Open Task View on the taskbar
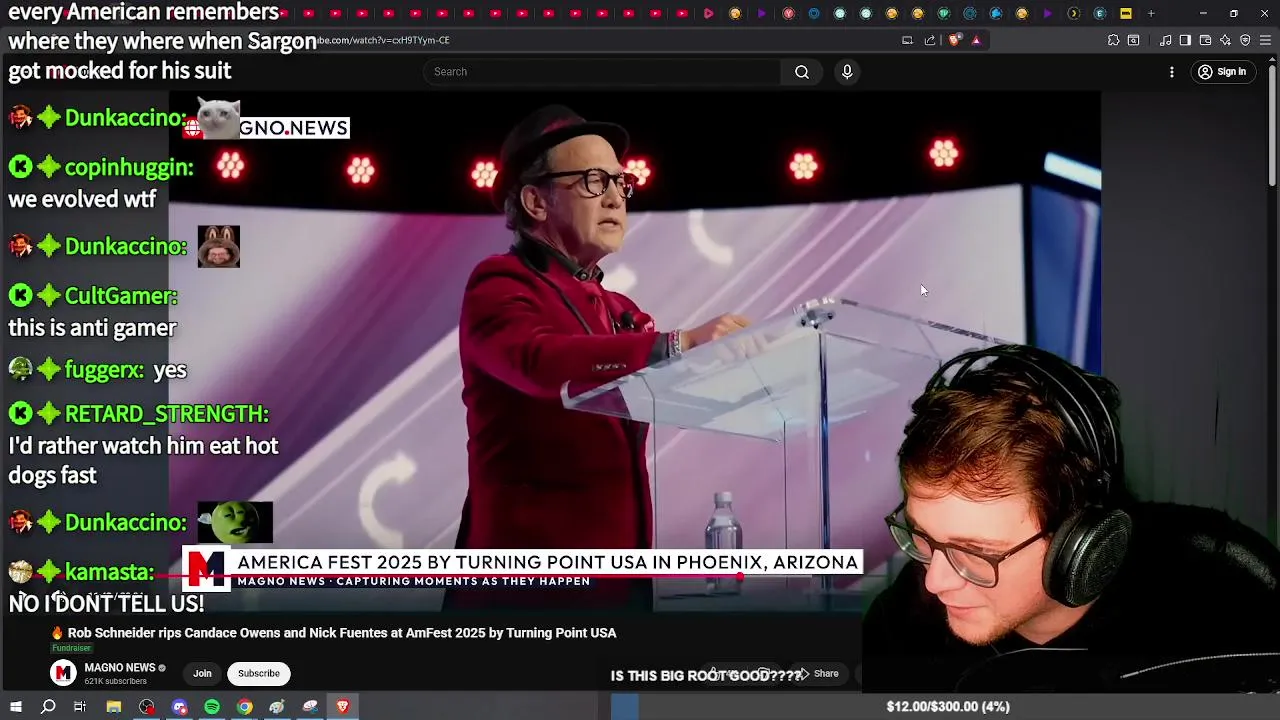The image size is (1280, 720). click(x=80, y=707)
